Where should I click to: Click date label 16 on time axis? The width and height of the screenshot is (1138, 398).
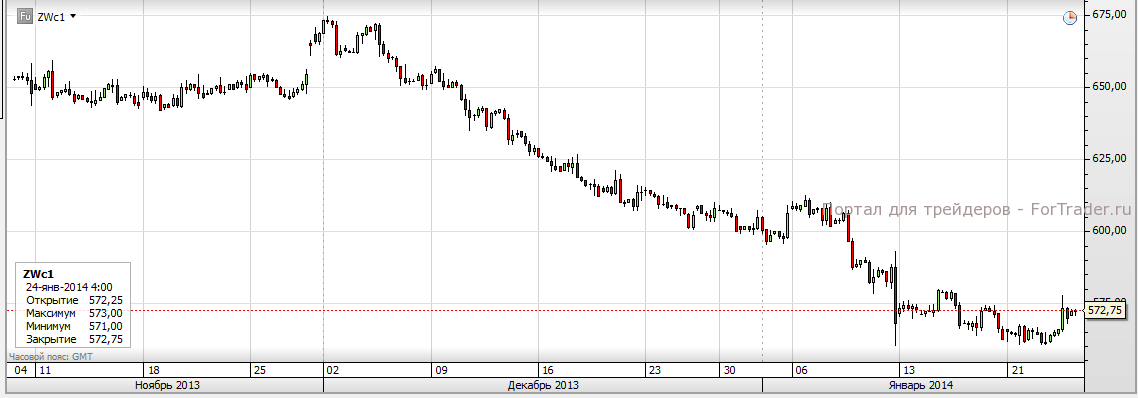[x=547, y=370]
